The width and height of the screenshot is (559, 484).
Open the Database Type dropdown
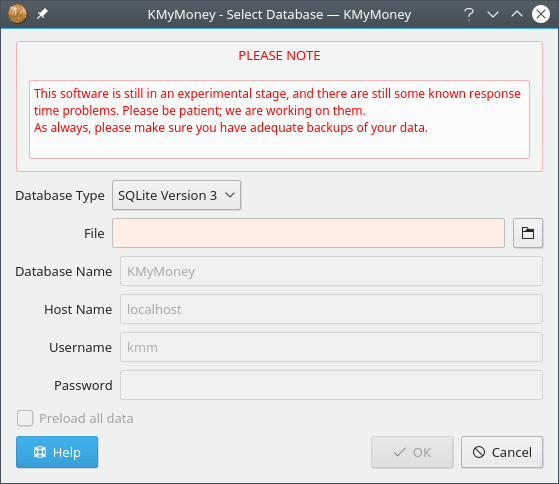(x=176, y=195)
